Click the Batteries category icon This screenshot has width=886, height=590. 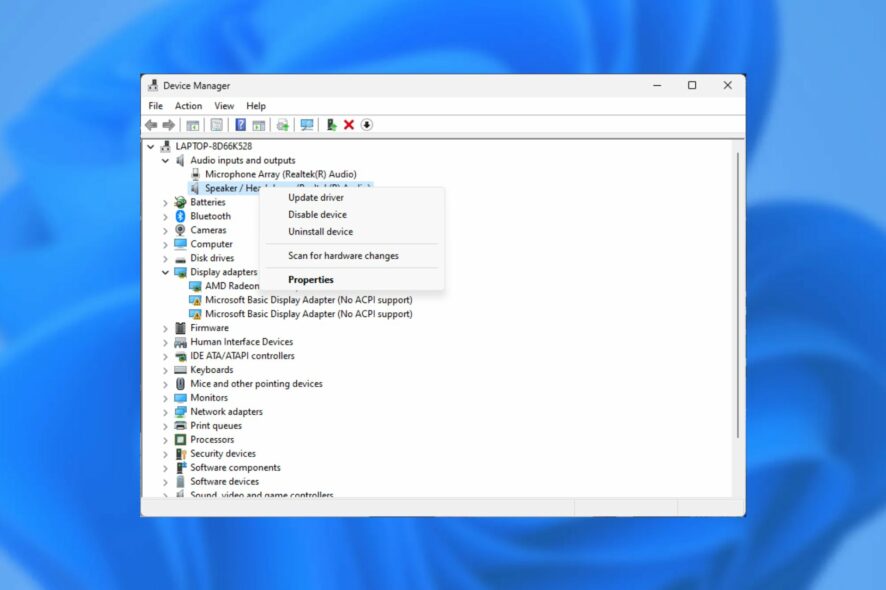(180, 202)
